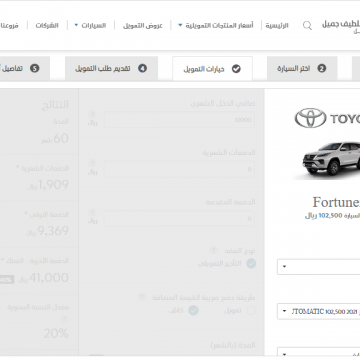The width and height of the screenshot is (360, 360).
Task: Click car price 102,500 ريال text
Action: click(324, 216)
